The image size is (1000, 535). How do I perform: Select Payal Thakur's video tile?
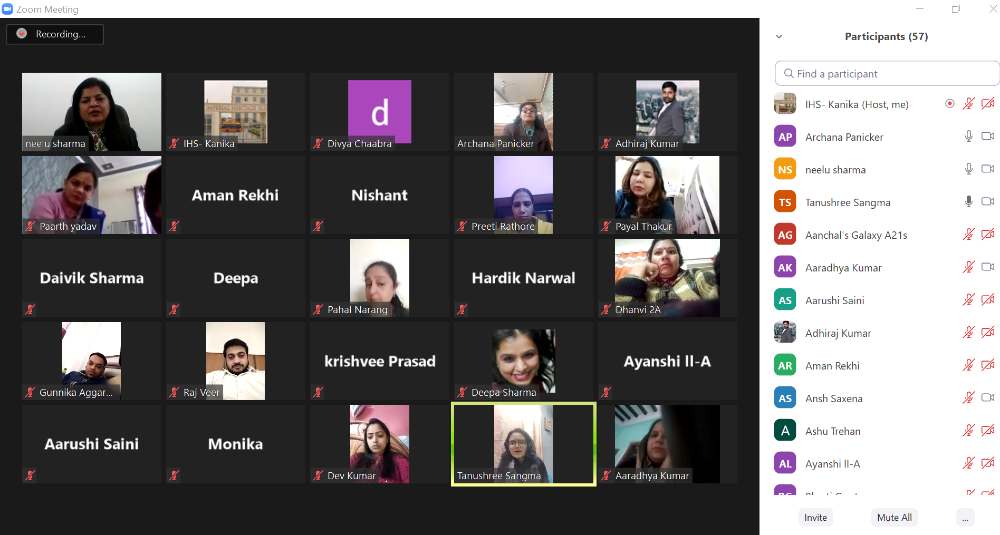[668, 194]
